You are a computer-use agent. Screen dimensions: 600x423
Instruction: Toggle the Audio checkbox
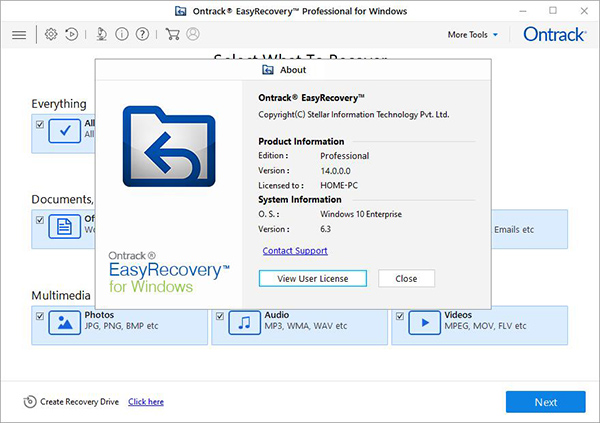pos(220,316)
